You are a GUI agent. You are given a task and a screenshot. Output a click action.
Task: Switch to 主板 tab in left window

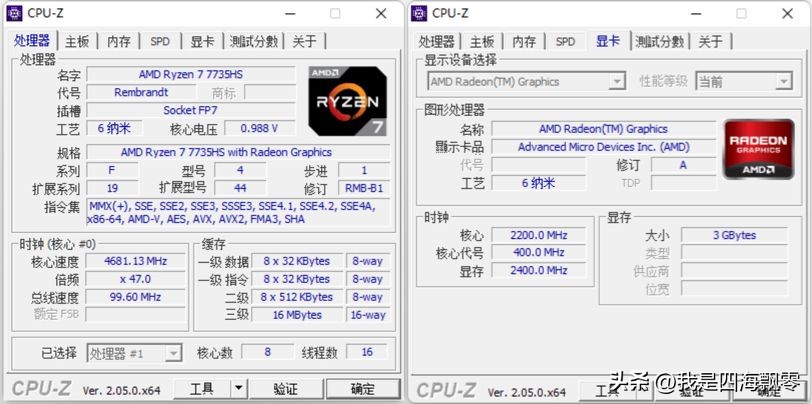coord(78,41)
